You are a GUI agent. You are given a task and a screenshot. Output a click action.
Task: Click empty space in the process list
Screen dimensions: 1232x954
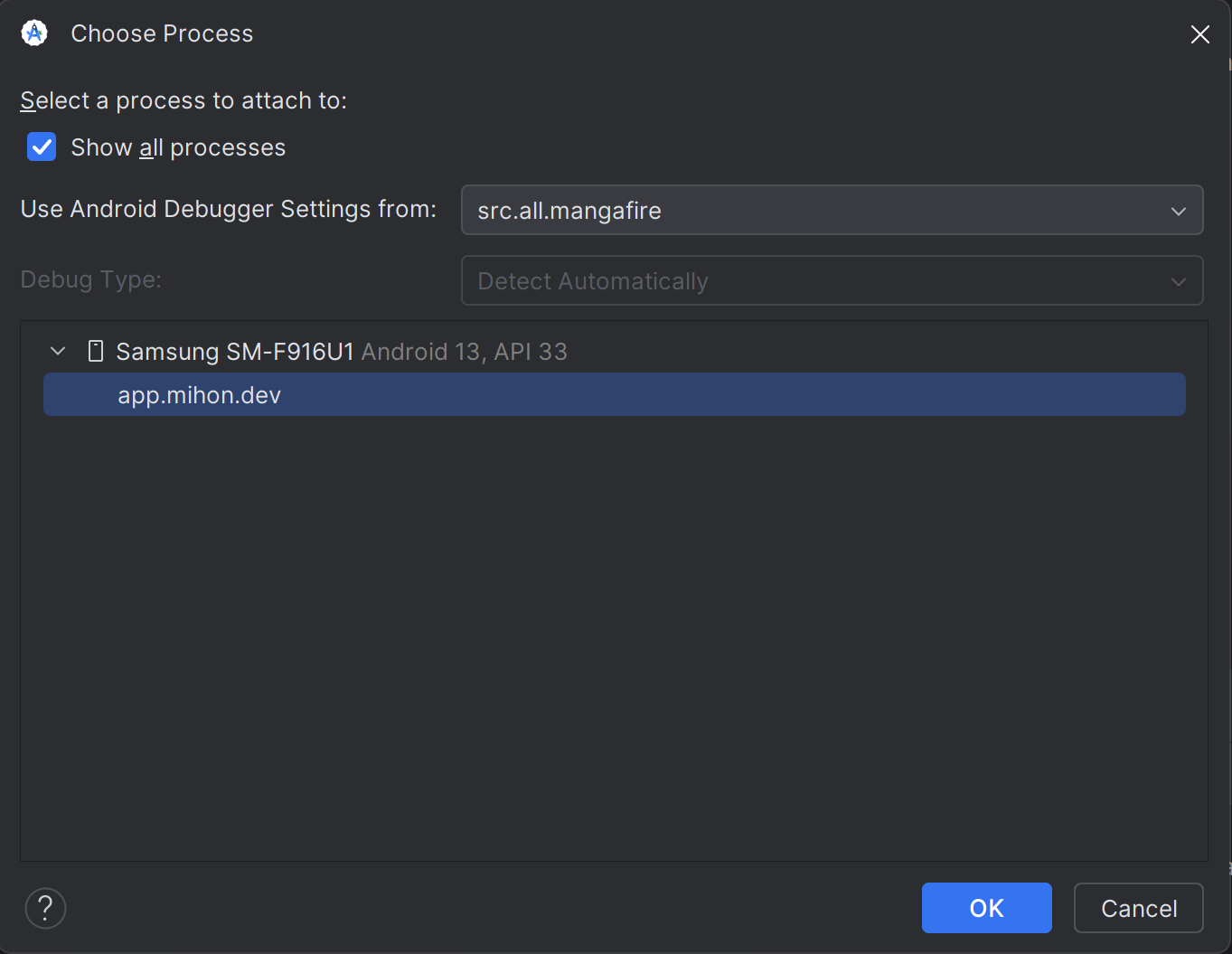615,633
